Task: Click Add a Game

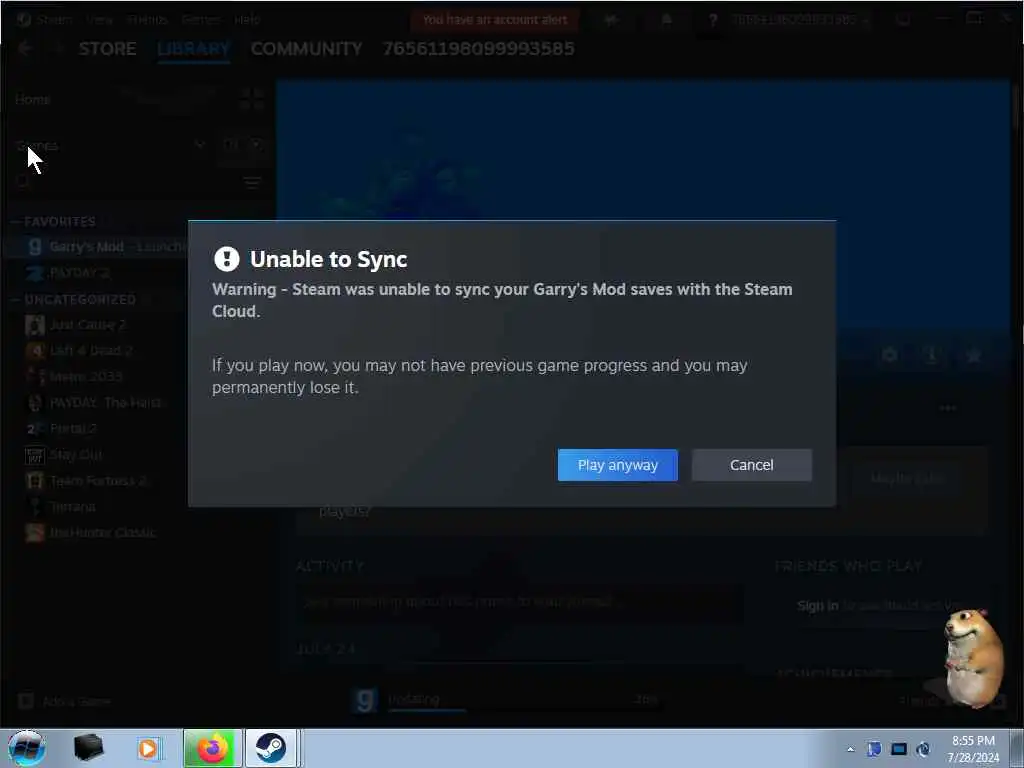Action: [64, 701]
